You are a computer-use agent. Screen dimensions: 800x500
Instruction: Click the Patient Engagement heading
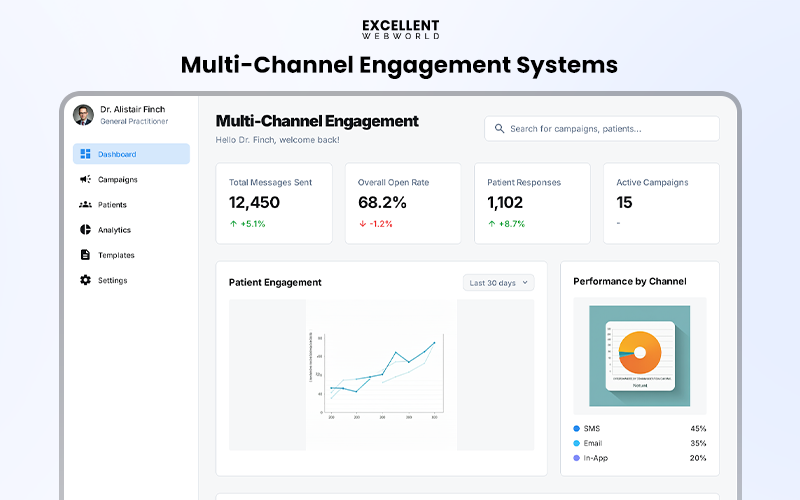[275, 283]
